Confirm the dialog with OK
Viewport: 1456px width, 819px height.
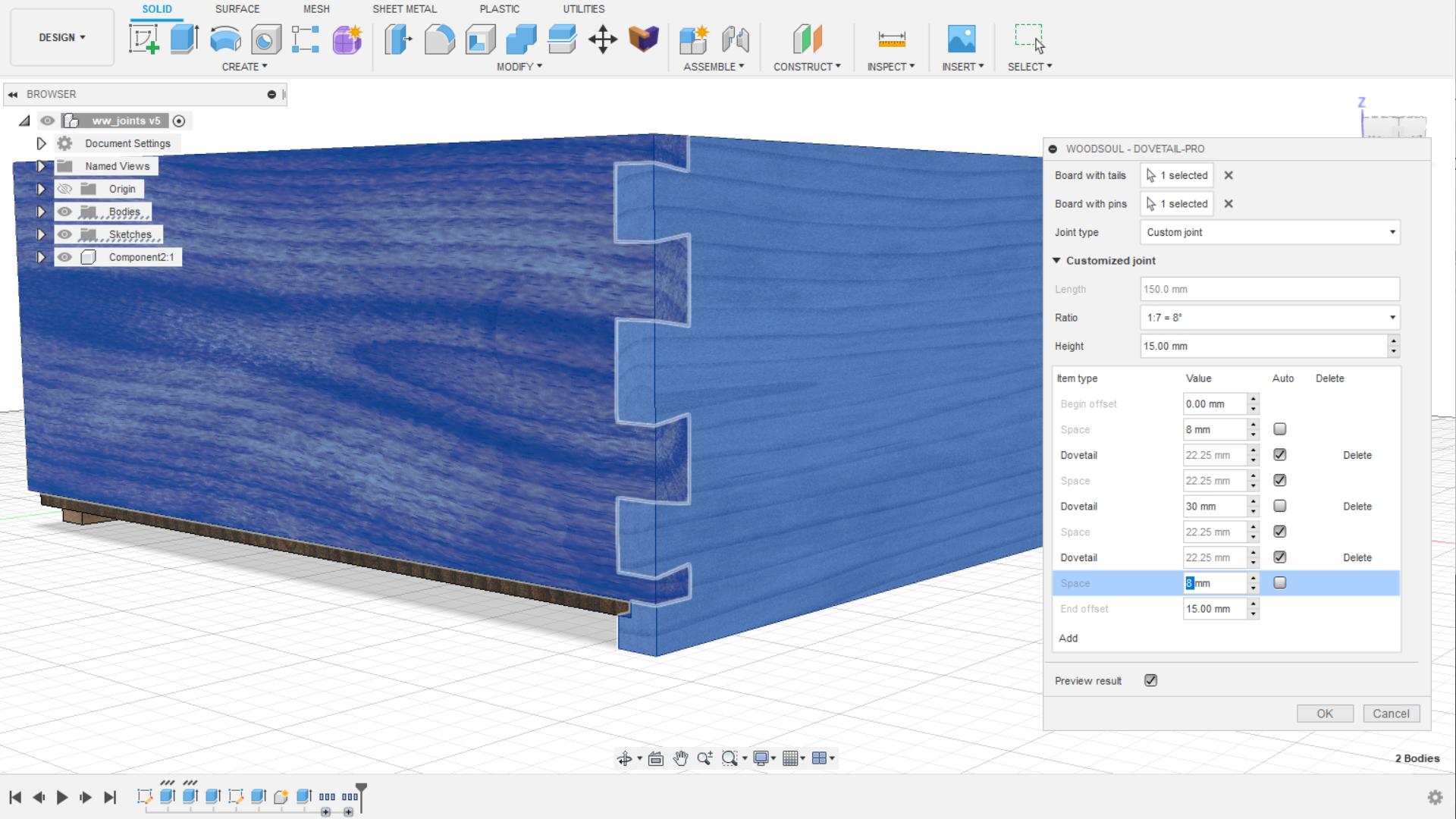click(x=1325, y=713)
